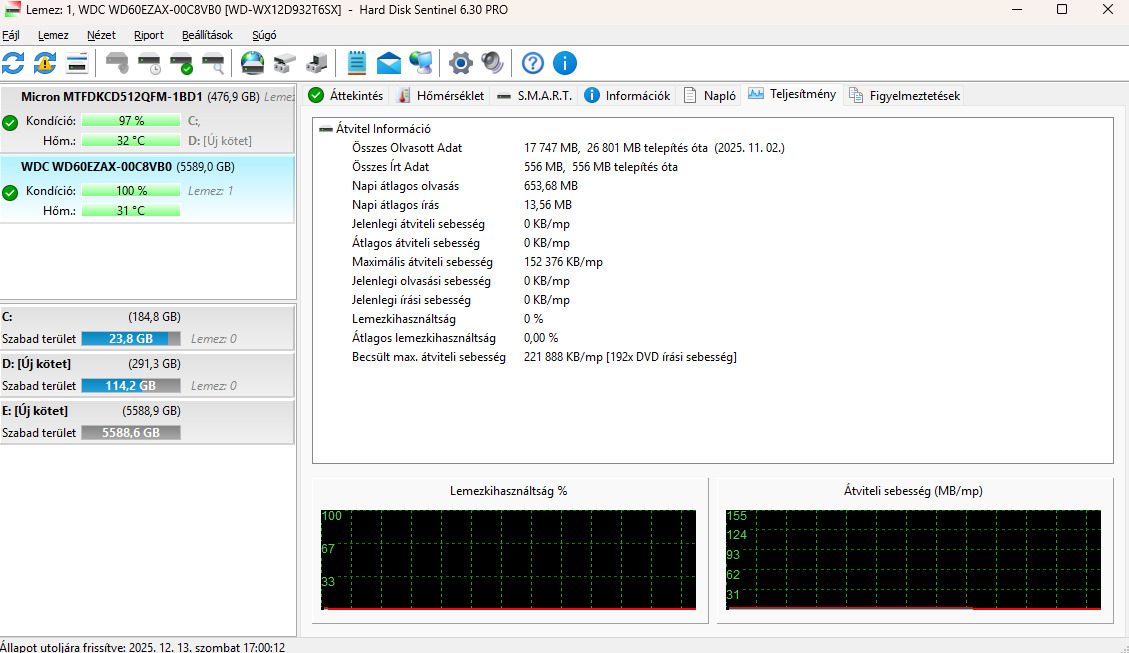Open the blue notepad report icon

(x=356, y=63)
